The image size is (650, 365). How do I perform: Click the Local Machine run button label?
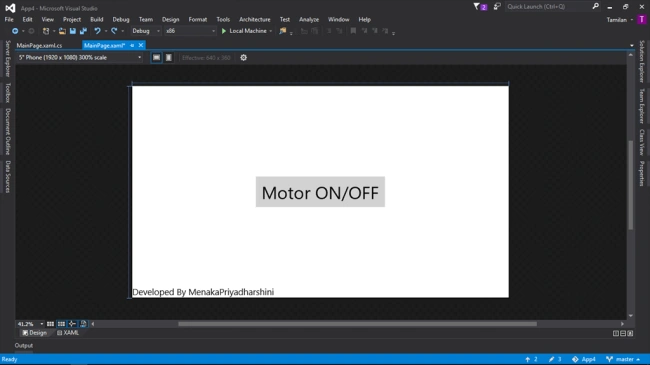tap(248, 31)
